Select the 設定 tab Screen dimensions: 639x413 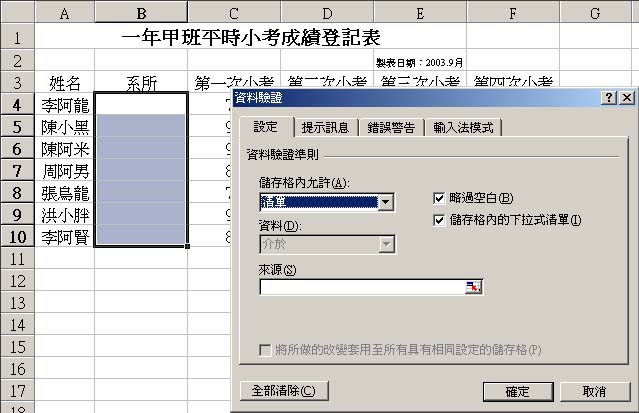coord(265,127)
